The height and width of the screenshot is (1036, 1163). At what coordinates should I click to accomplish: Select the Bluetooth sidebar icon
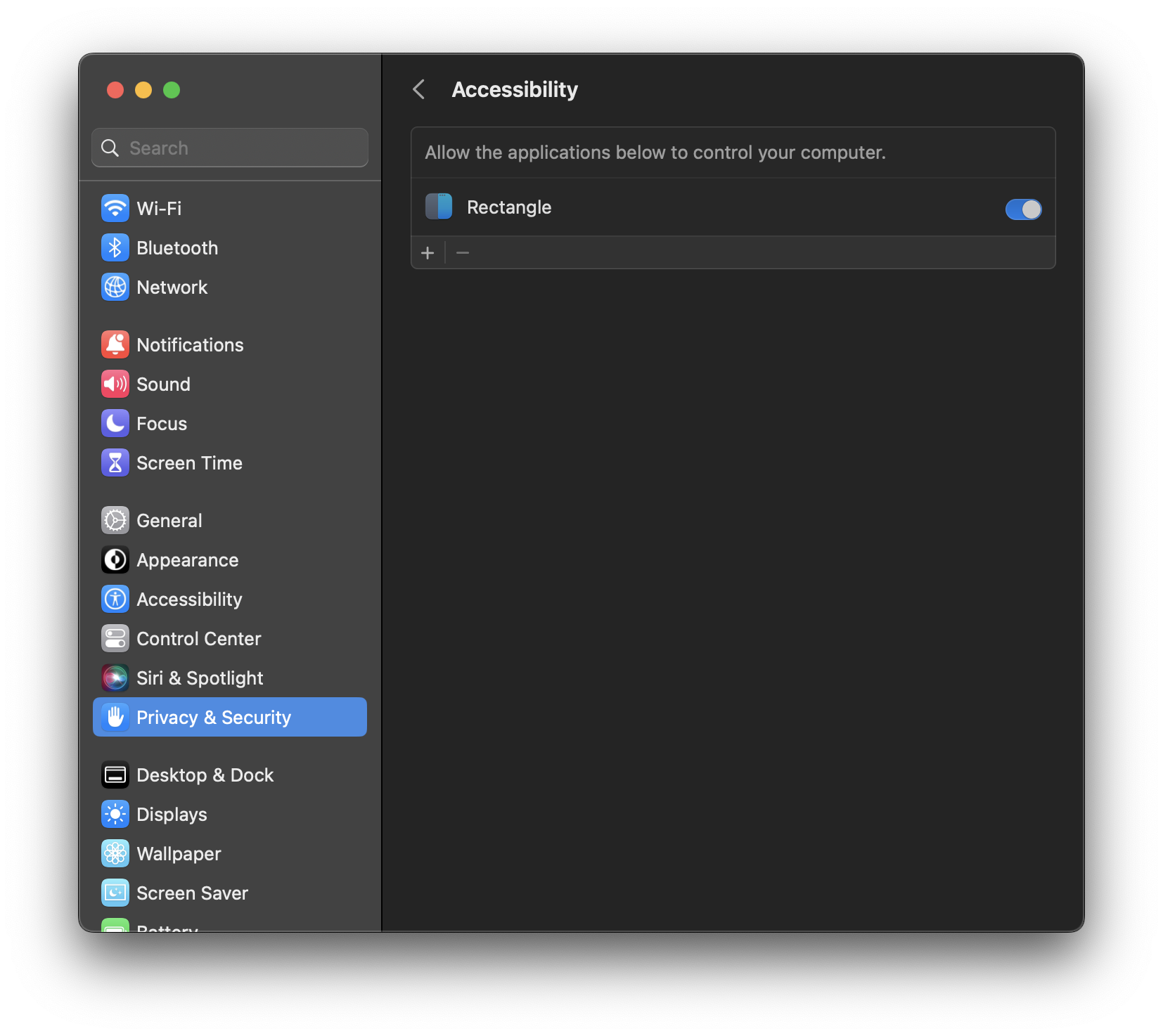click(115, 247)
